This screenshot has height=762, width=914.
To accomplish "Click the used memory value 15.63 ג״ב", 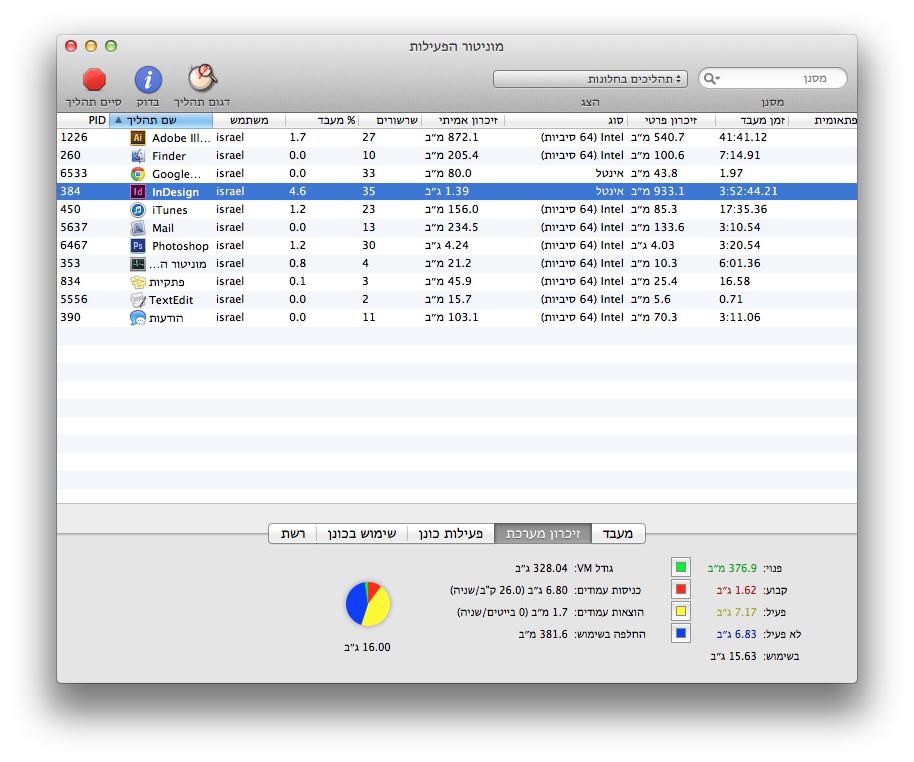I will pos(733,656).
